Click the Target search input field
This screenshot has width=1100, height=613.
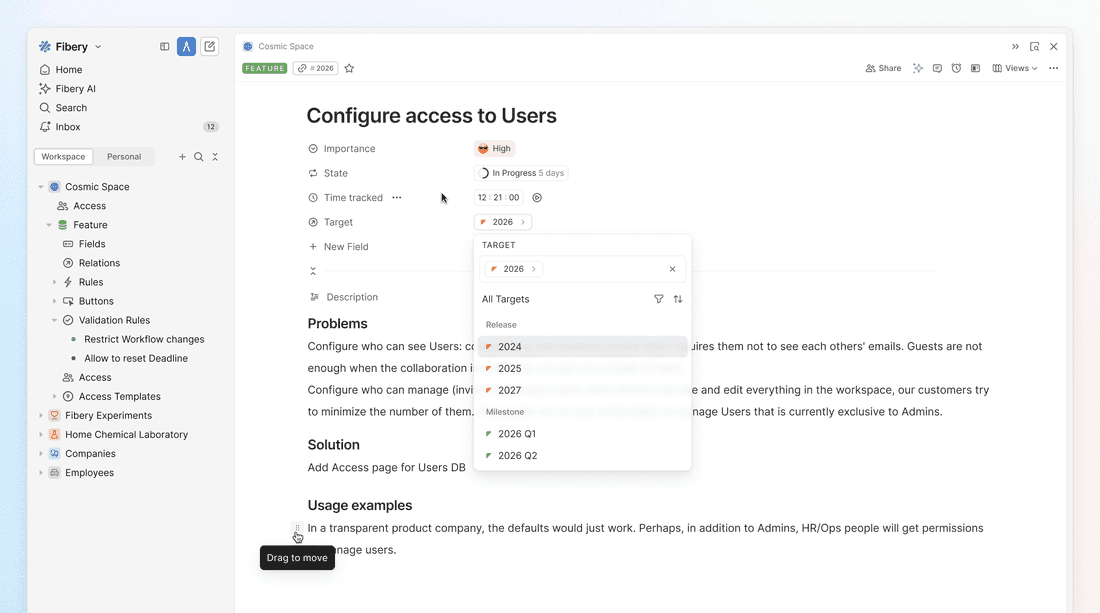pos(600,269)
